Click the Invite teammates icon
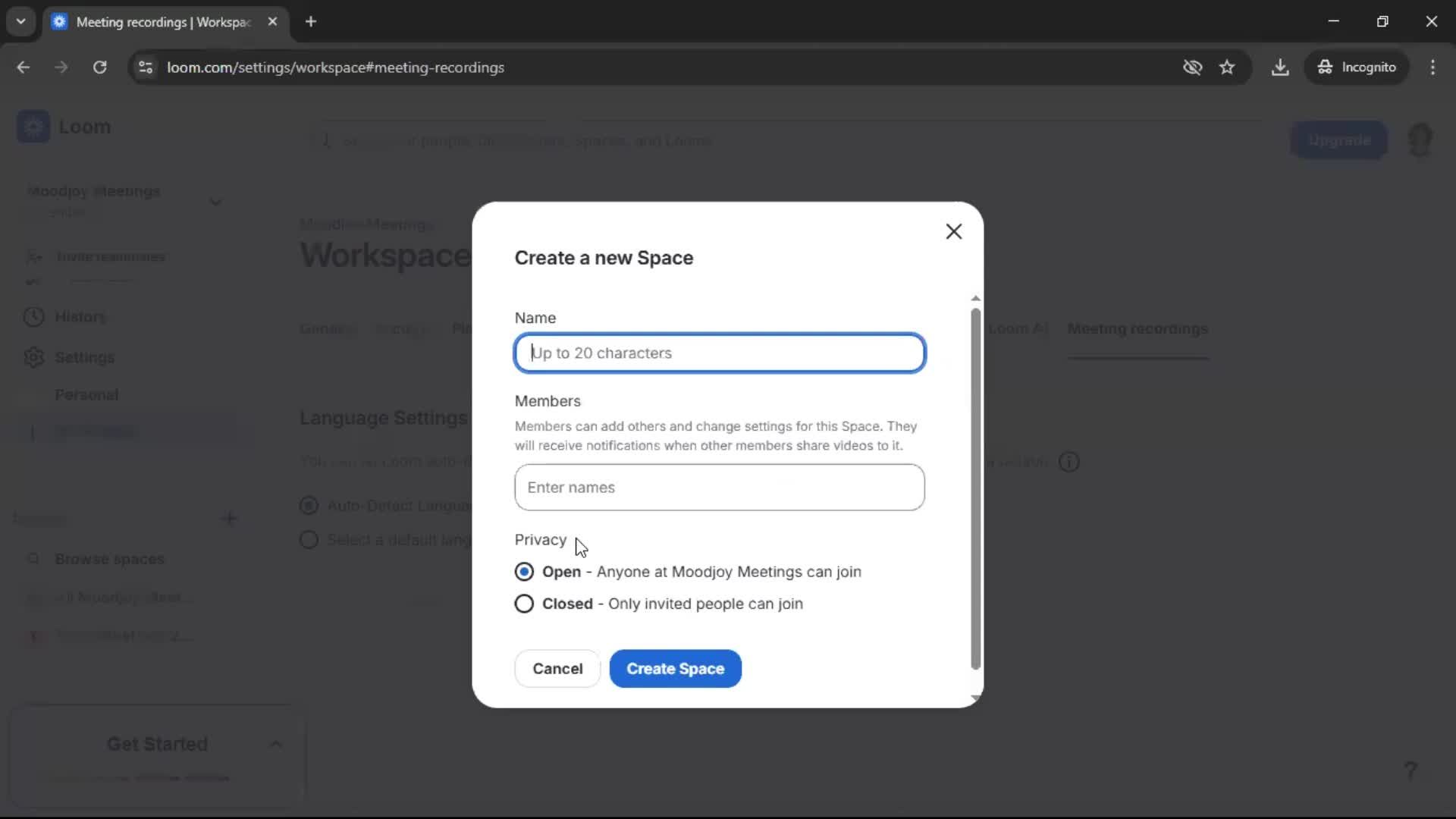1456x819 pixels. pyautogui.click(x=33, y=256)
